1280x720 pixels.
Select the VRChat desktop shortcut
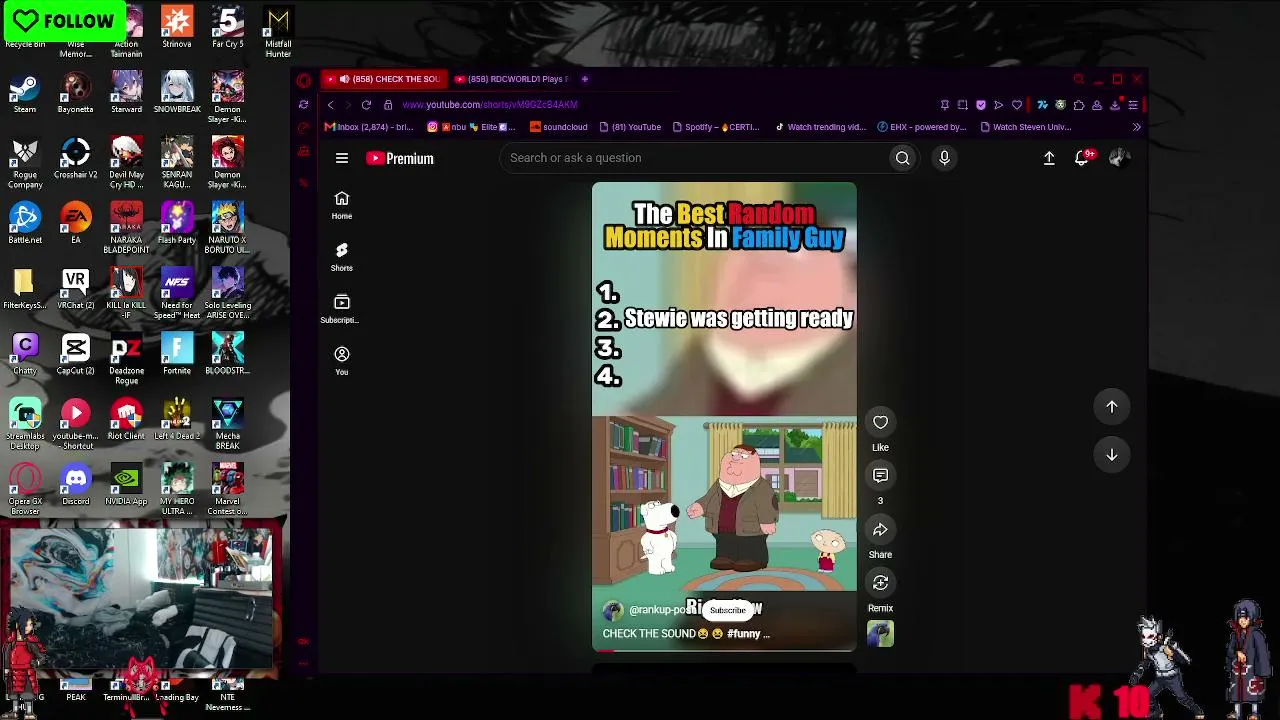tap(75, 290)
